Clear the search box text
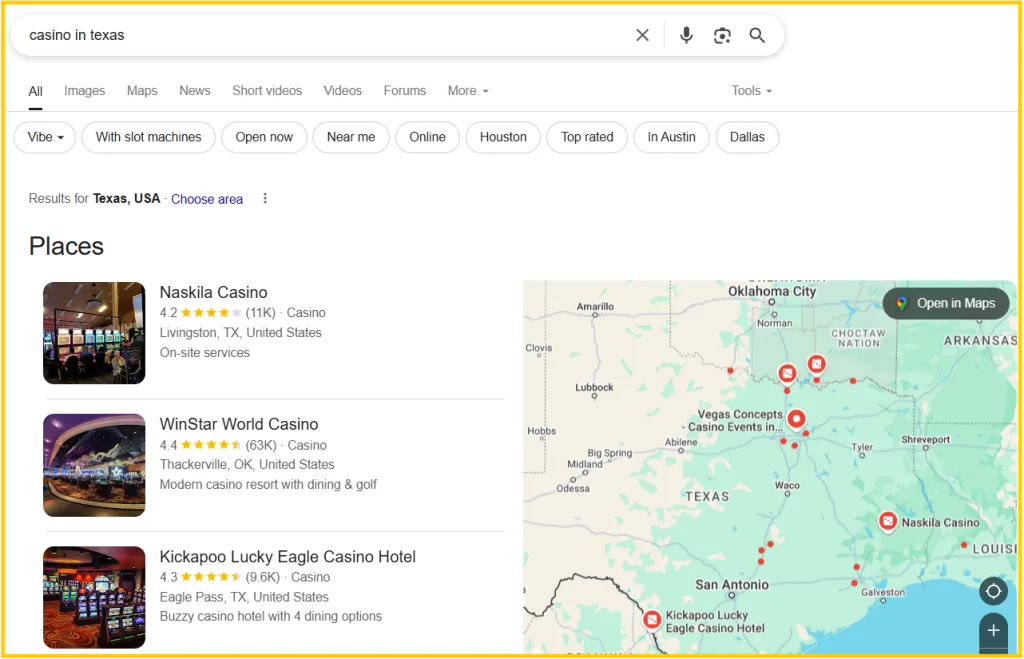The image size is (1024, 659). point(642,35)
